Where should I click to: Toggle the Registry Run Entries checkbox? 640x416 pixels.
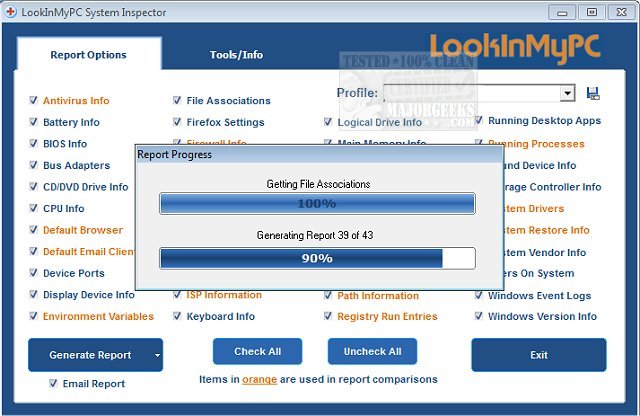[328, 316]
